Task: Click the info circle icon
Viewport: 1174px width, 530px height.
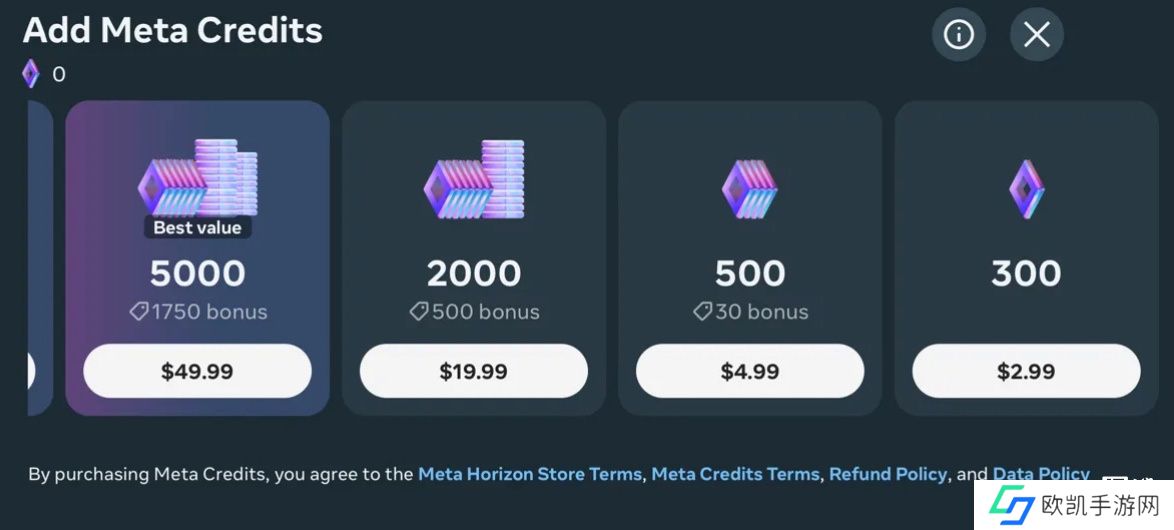Action: coord(958,35)
